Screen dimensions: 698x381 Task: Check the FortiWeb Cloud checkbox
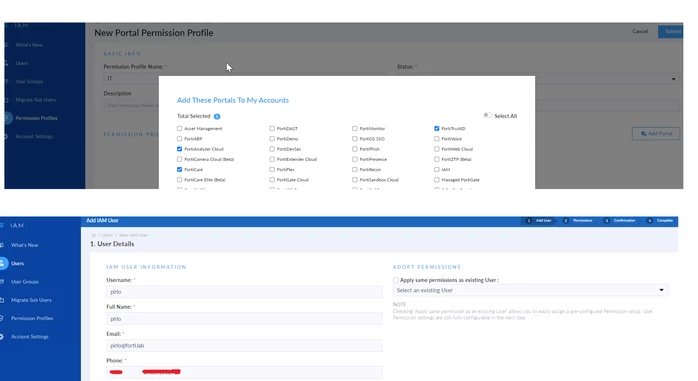[437, 149]
